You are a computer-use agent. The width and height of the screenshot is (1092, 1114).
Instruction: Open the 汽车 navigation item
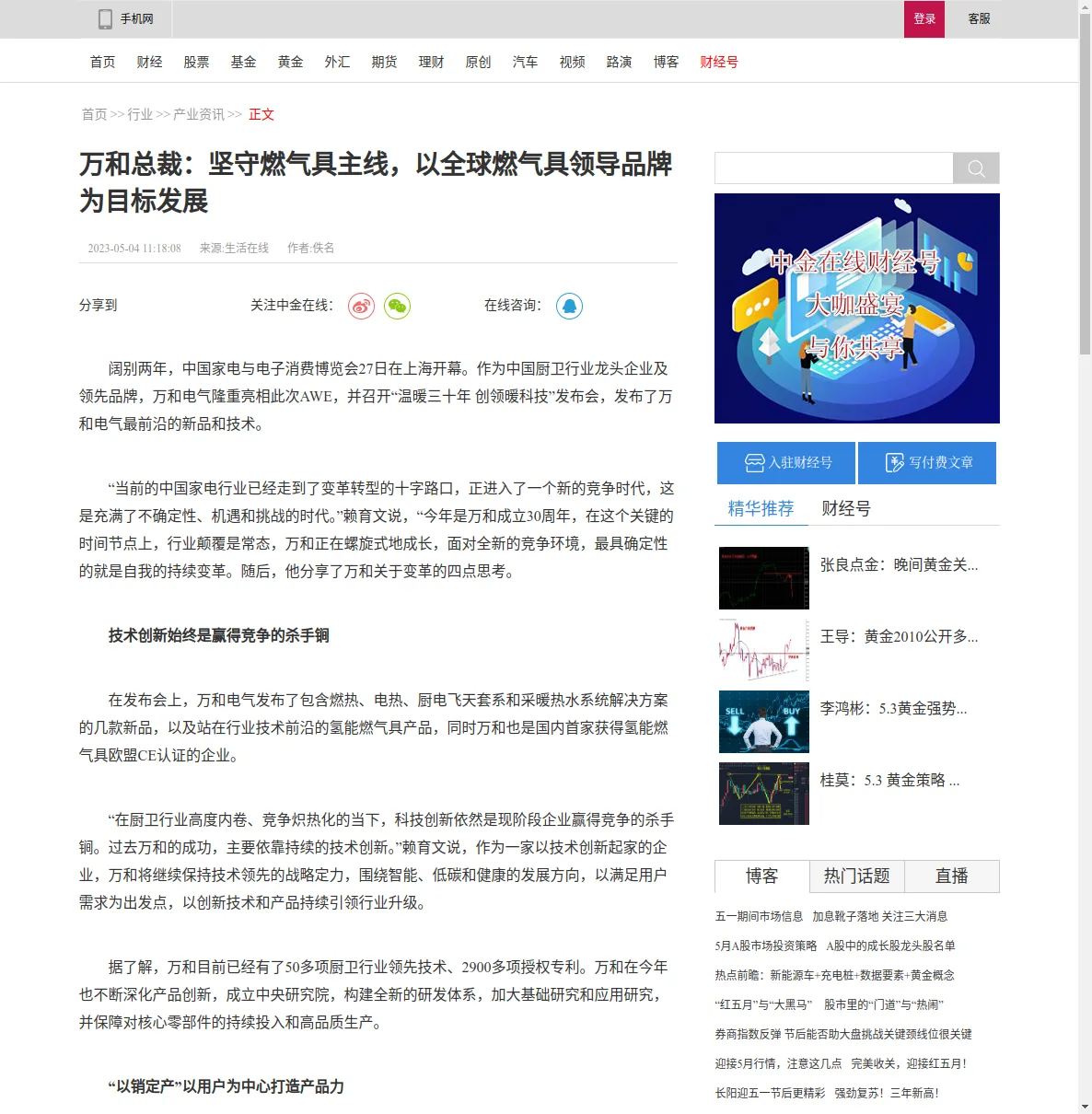tap(526, 62)
